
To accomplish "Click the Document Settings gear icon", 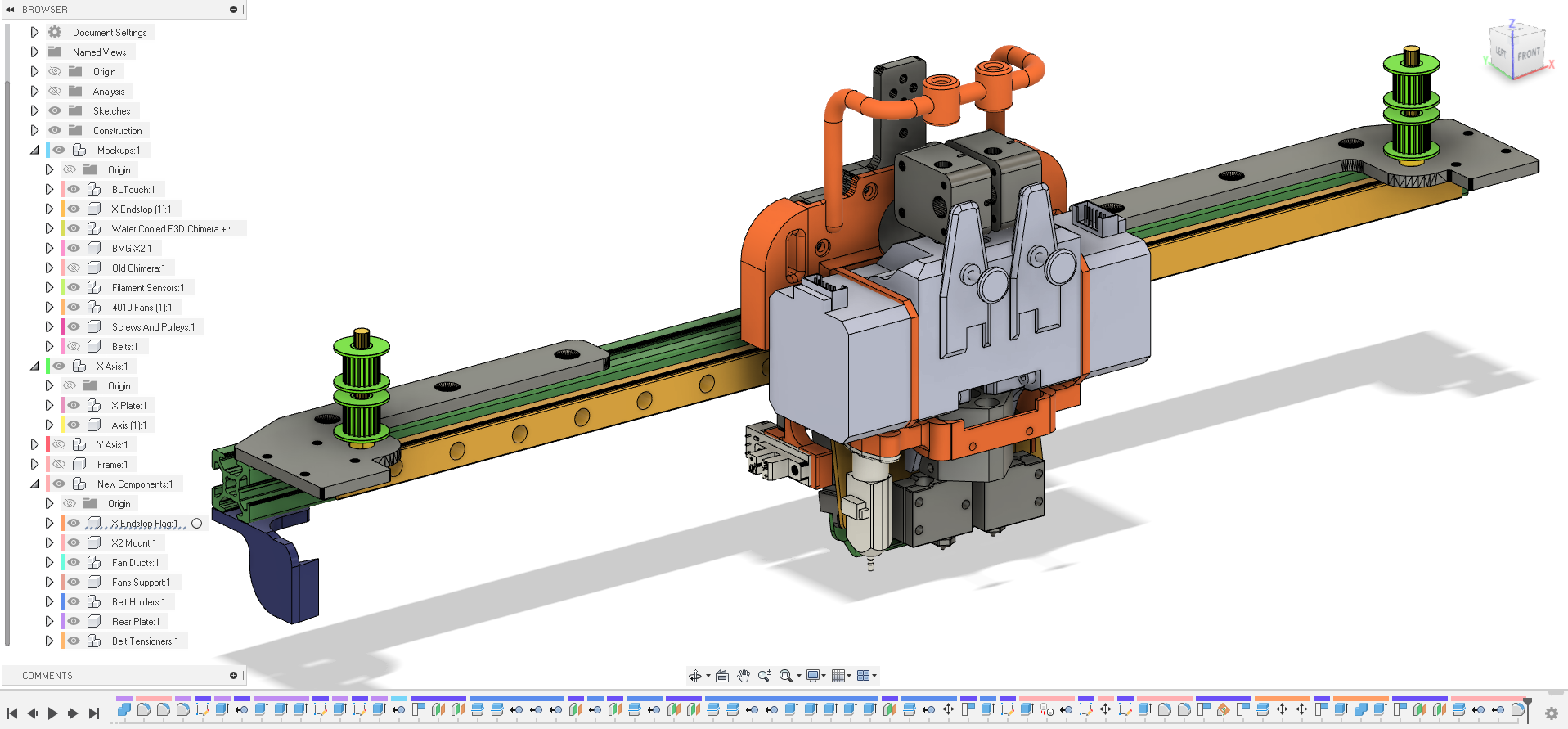I will (x=55, y=32).
